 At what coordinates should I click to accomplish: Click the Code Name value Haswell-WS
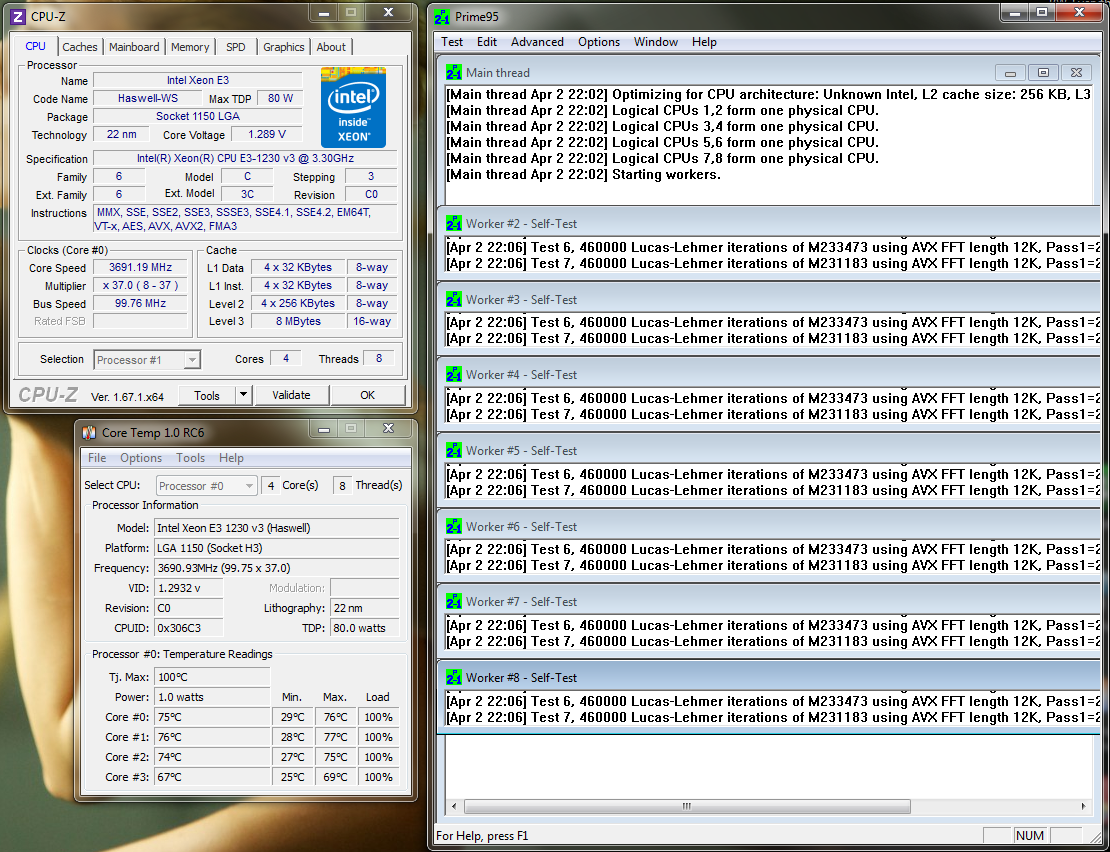[148, 98]
